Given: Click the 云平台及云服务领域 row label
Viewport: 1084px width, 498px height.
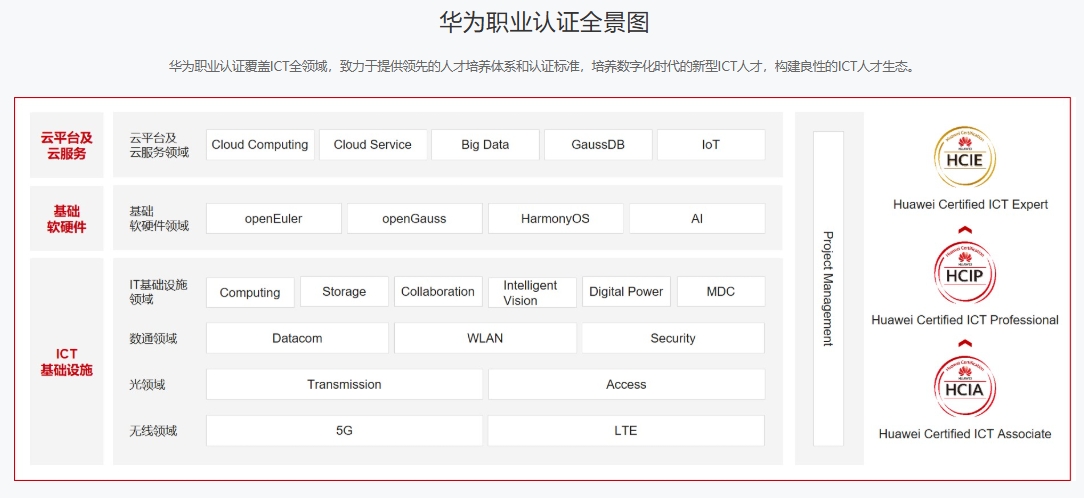Looking at the screenshot, I should click(x=159, y=145).
